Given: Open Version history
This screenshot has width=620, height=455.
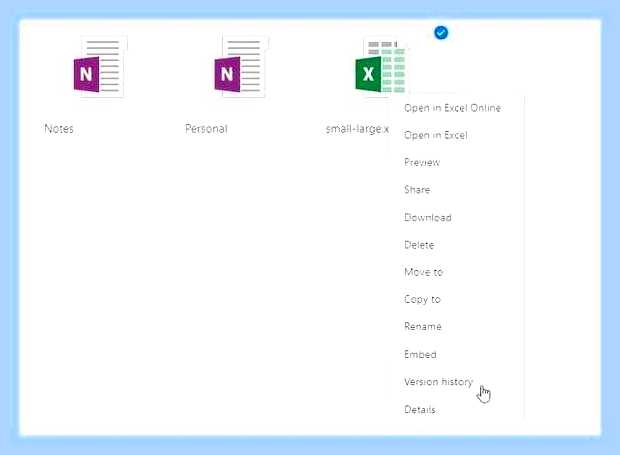Looking at the screenshot, I should (438, 382).
